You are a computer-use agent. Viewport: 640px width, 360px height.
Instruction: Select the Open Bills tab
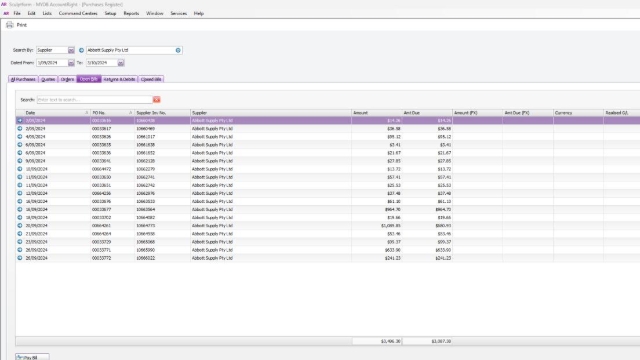coord(89,79)
